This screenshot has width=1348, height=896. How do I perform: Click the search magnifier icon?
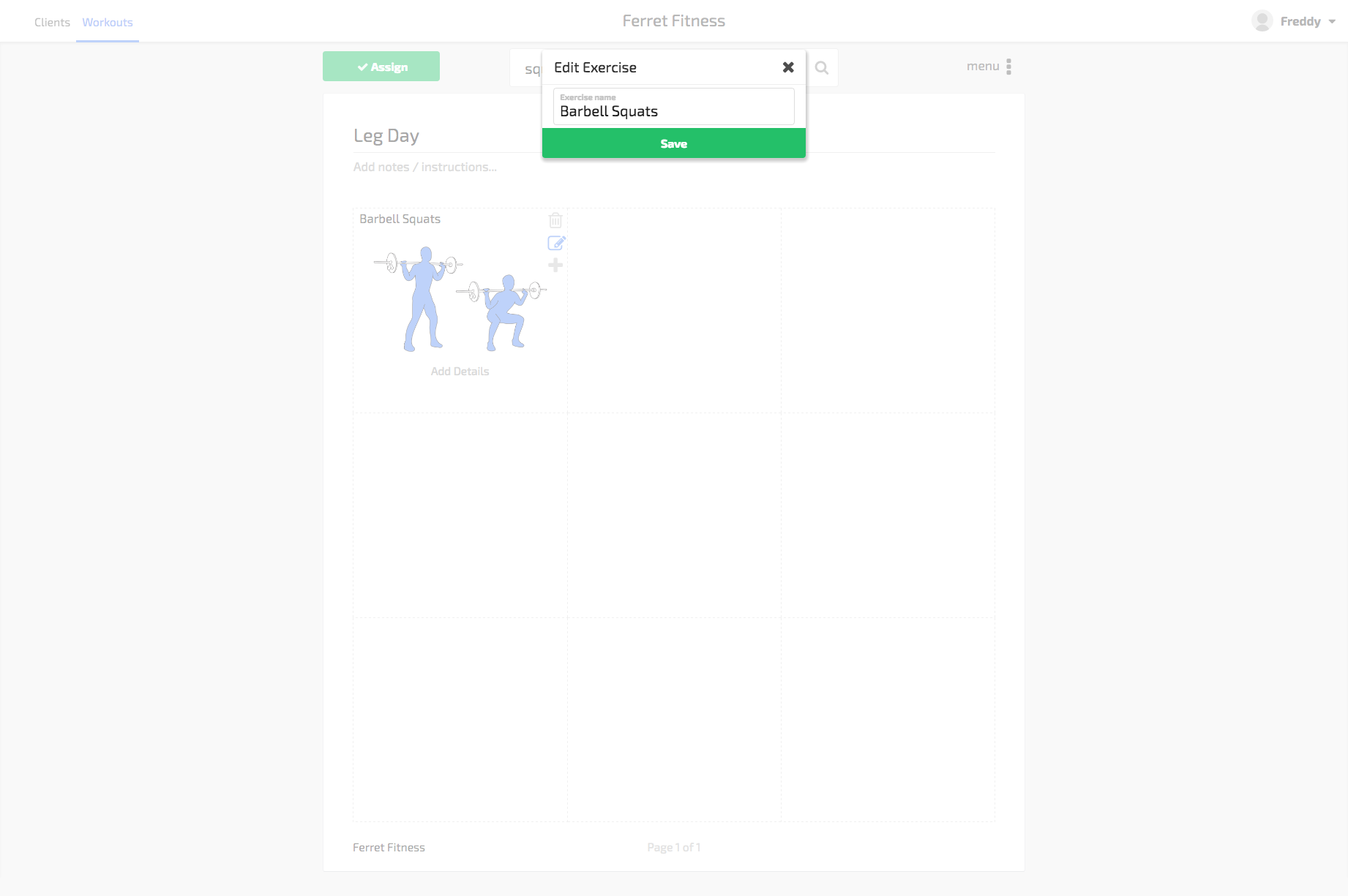click(822, 68)
